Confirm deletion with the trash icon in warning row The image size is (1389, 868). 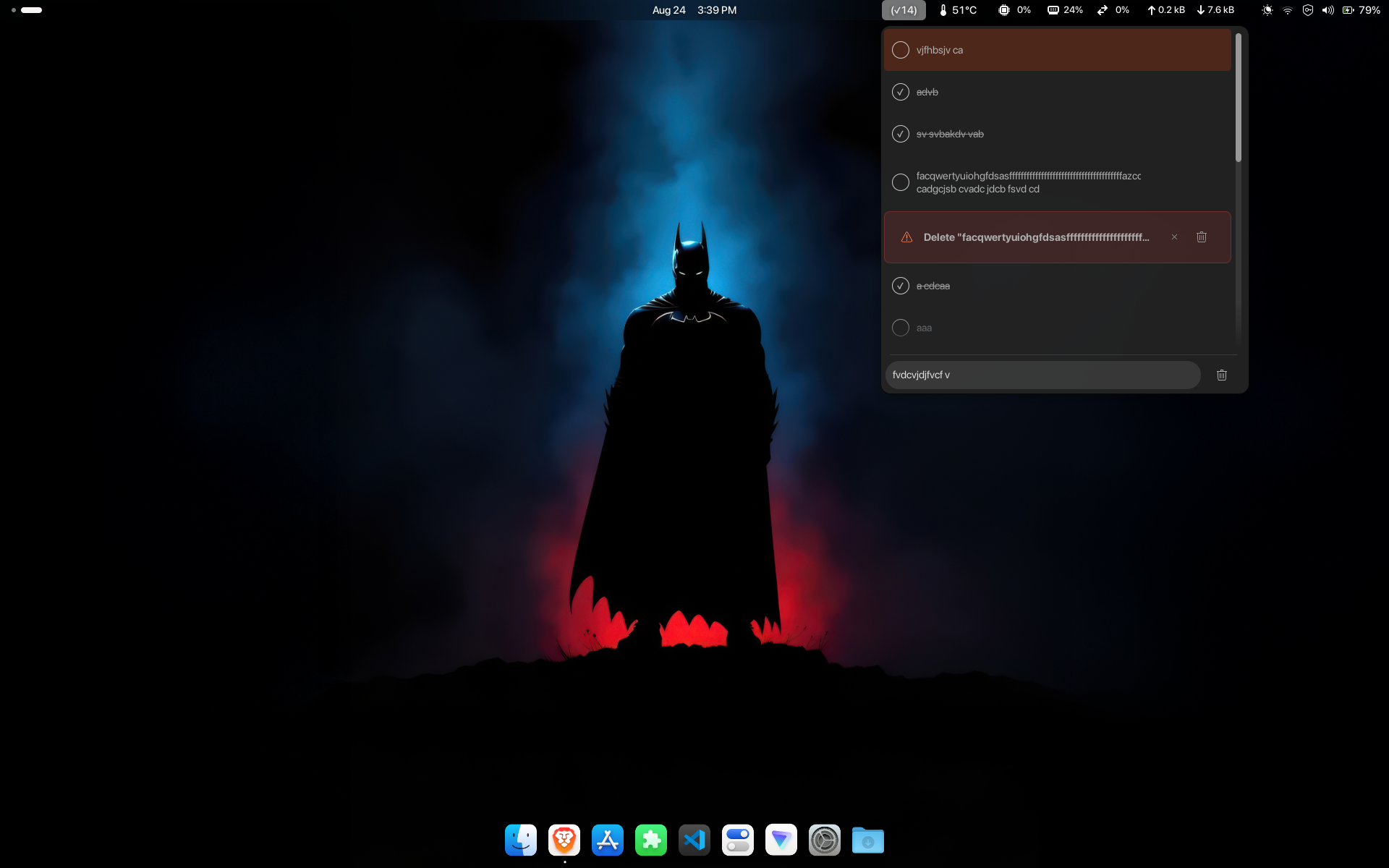pos(1202,237)
